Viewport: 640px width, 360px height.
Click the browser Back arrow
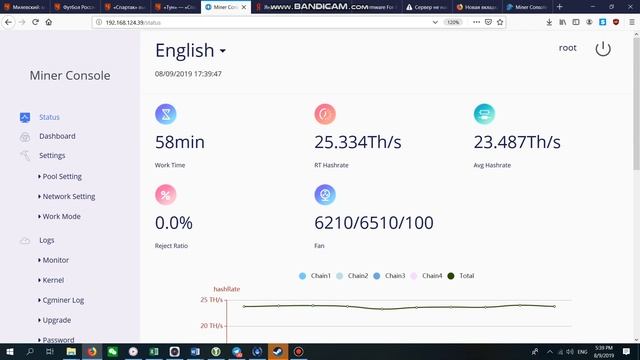coord(9,22)
